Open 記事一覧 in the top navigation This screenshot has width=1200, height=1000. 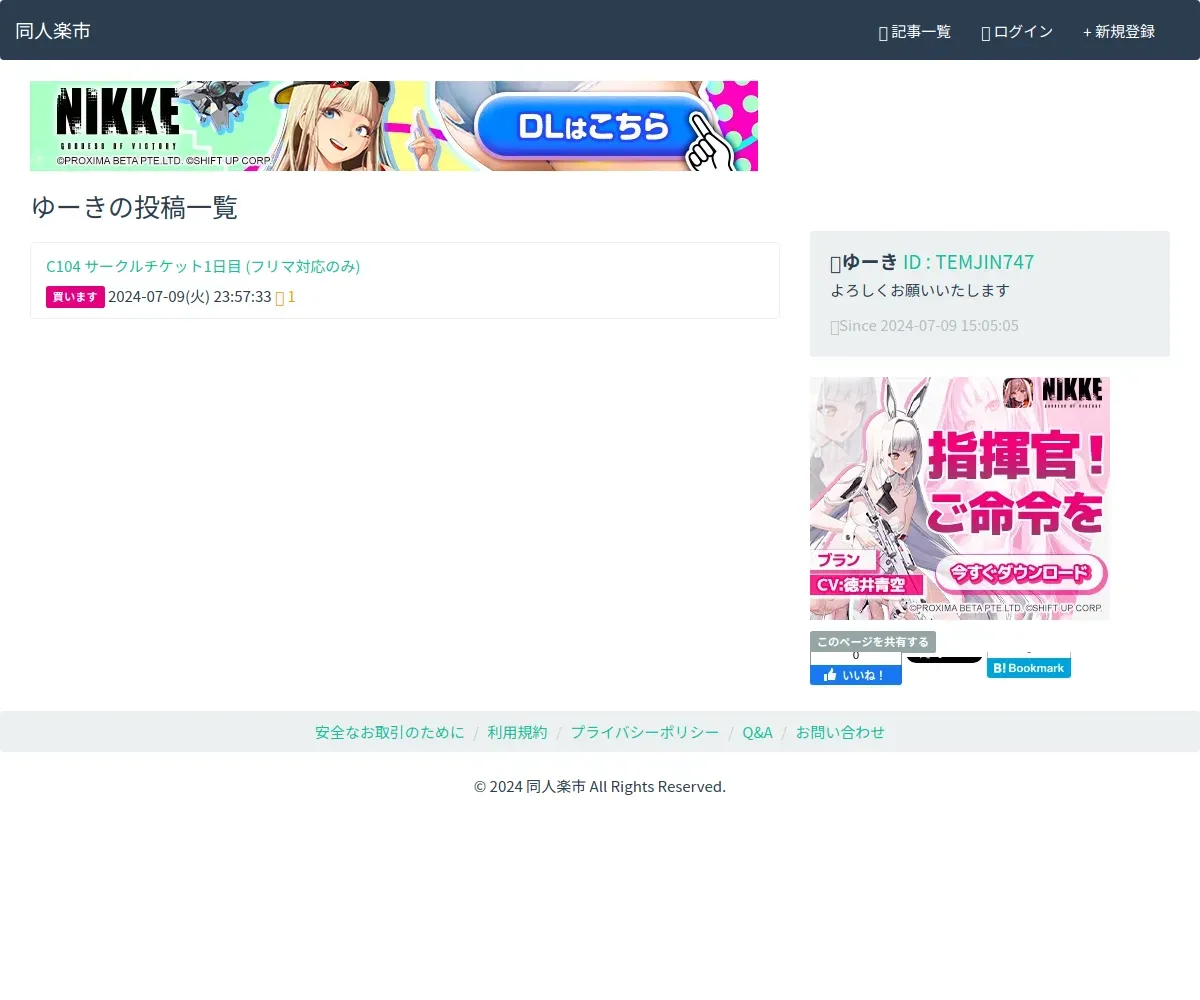(x=914, y=32)
